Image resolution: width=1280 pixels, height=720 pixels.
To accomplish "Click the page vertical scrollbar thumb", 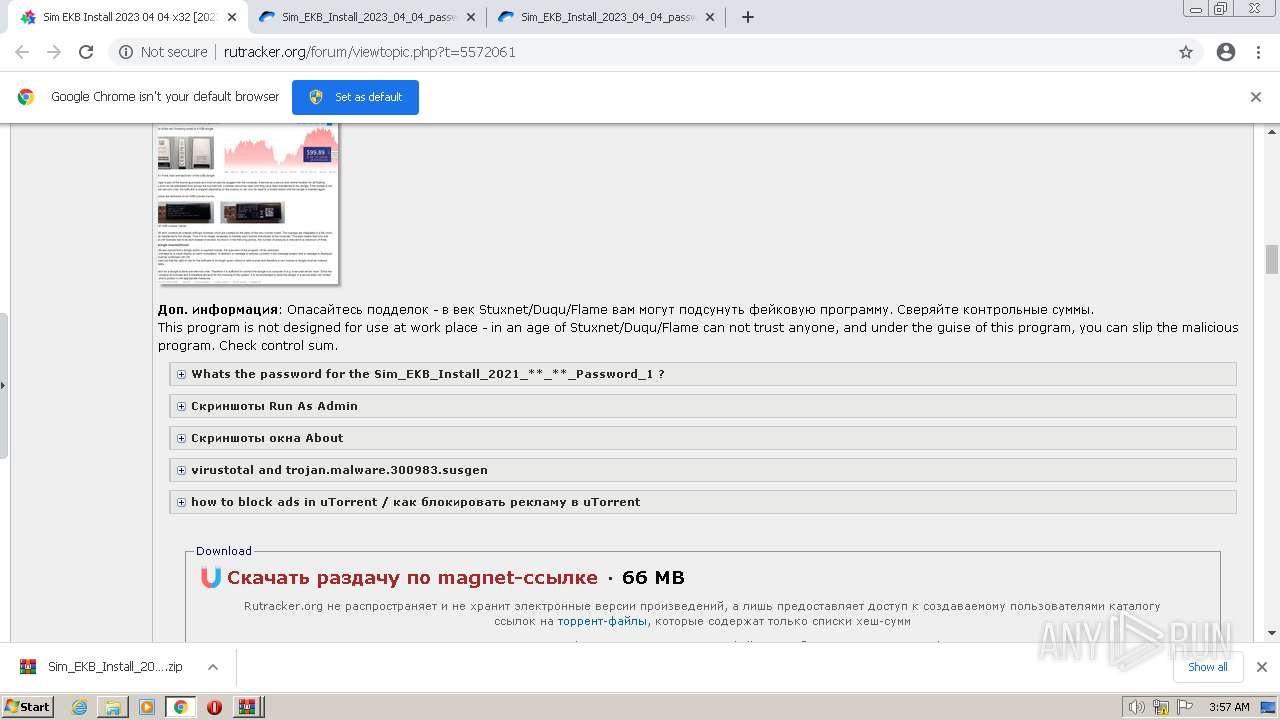I will click(x=1272, y=259).
